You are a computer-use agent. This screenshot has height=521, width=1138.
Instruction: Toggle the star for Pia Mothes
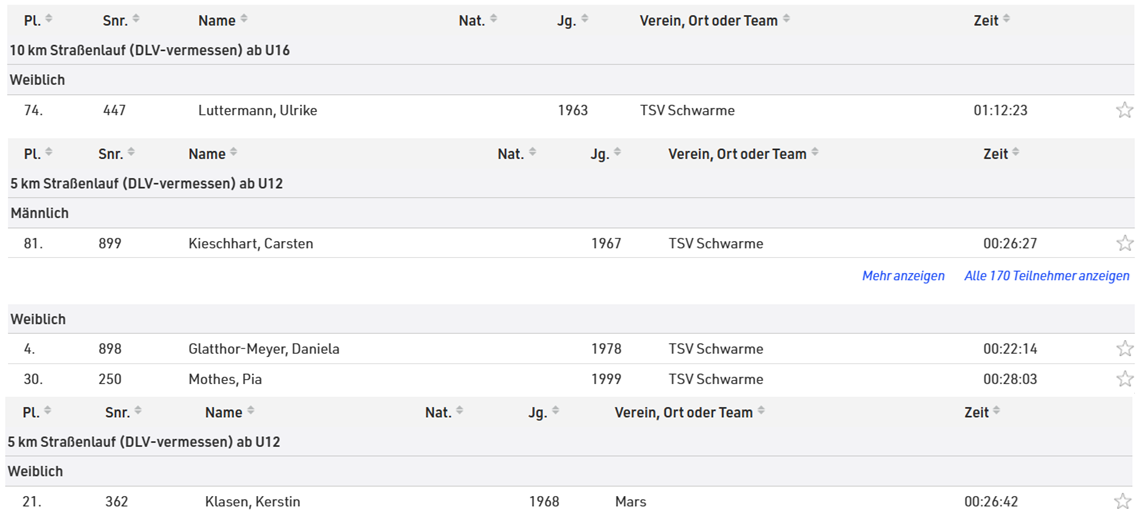tap(1124, 379)
